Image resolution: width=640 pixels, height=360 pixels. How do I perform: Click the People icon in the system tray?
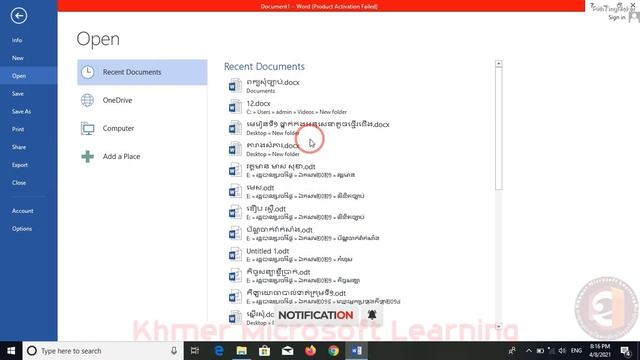click(x=512, y=351)
